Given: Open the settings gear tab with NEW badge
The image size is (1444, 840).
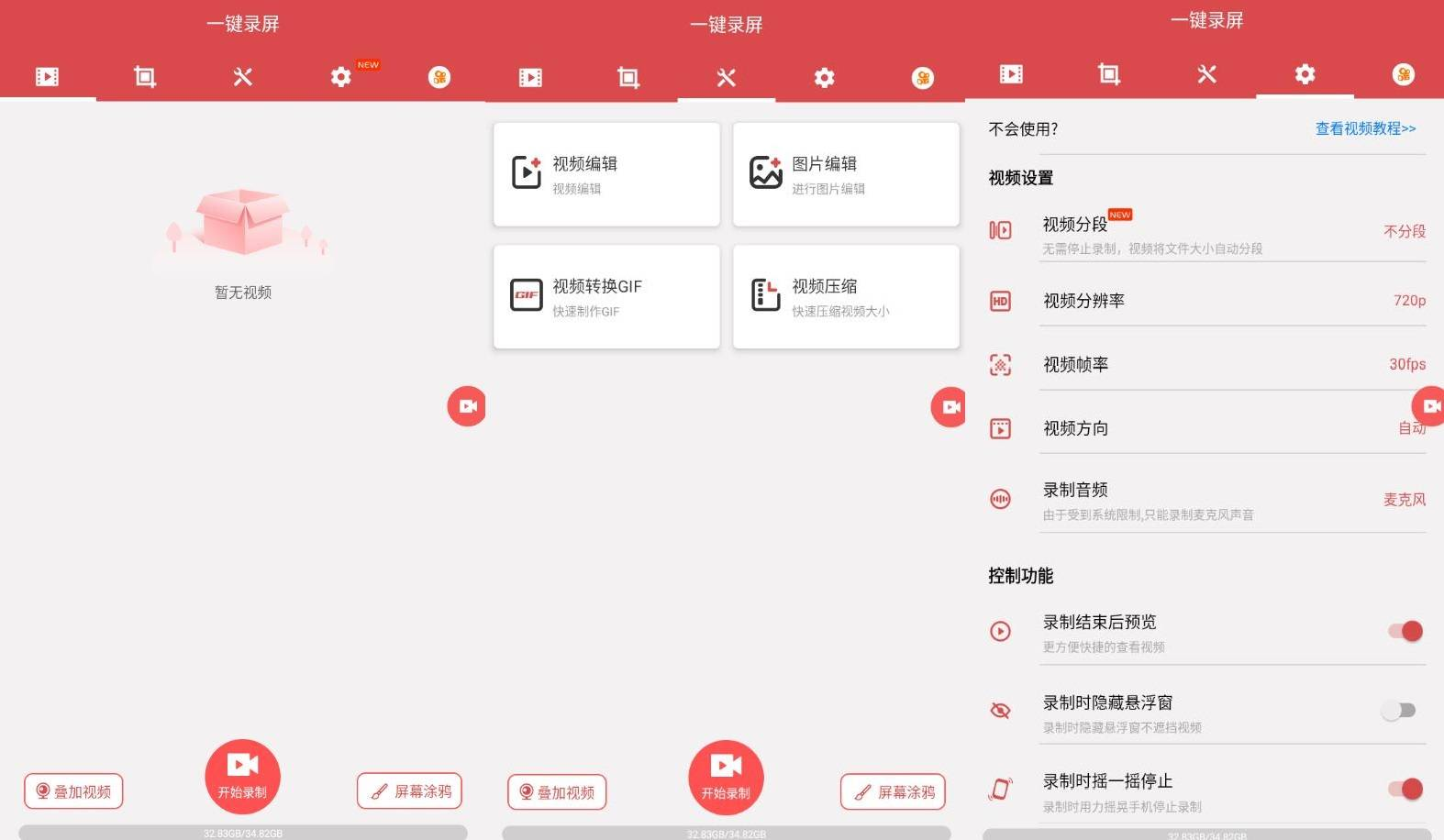Looking at the screenshot, I should point(341,77).
